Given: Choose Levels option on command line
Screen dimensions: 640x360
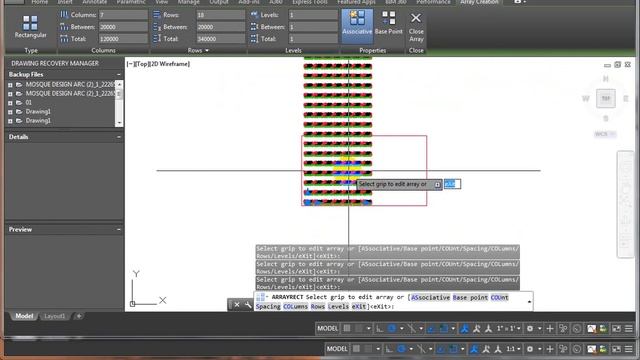Looking at the screenshot, I should [x=338, y=307].
